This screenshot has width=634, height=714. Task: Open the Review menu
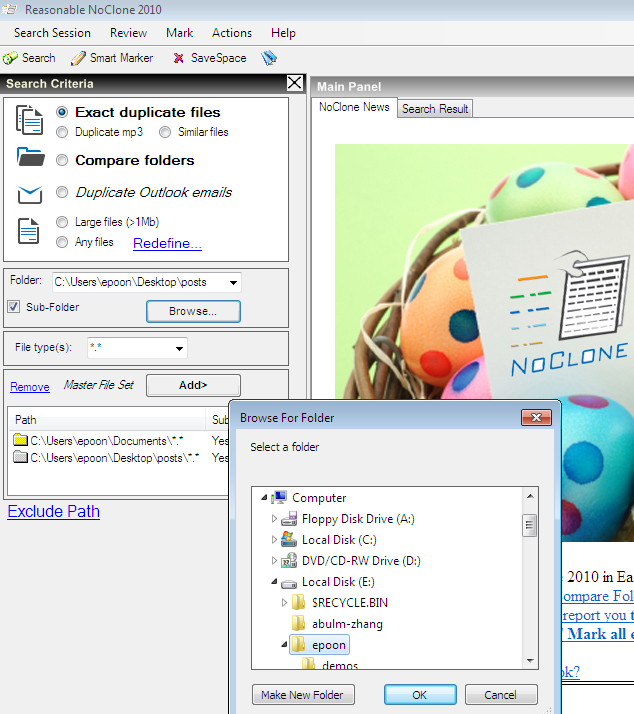[128, 33]
